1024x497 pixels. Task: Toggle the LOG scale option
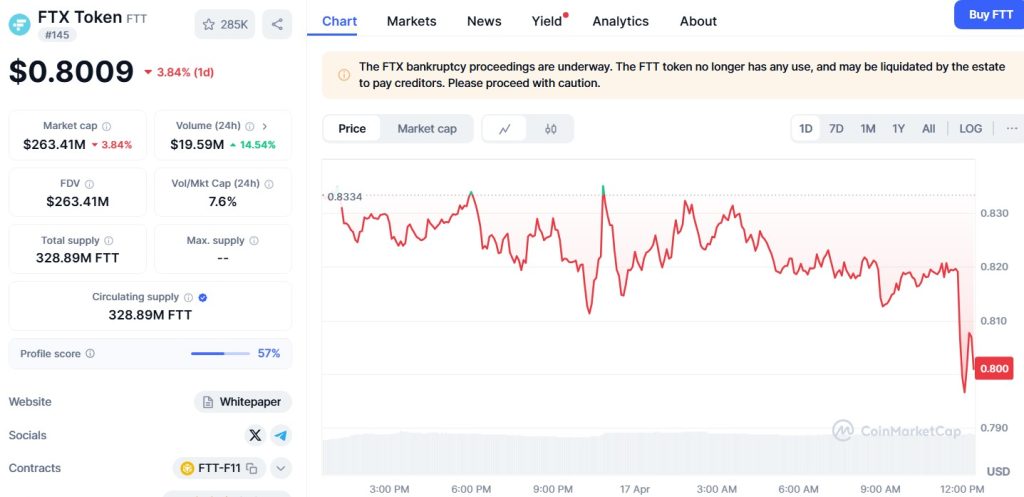tap(970, 128)
